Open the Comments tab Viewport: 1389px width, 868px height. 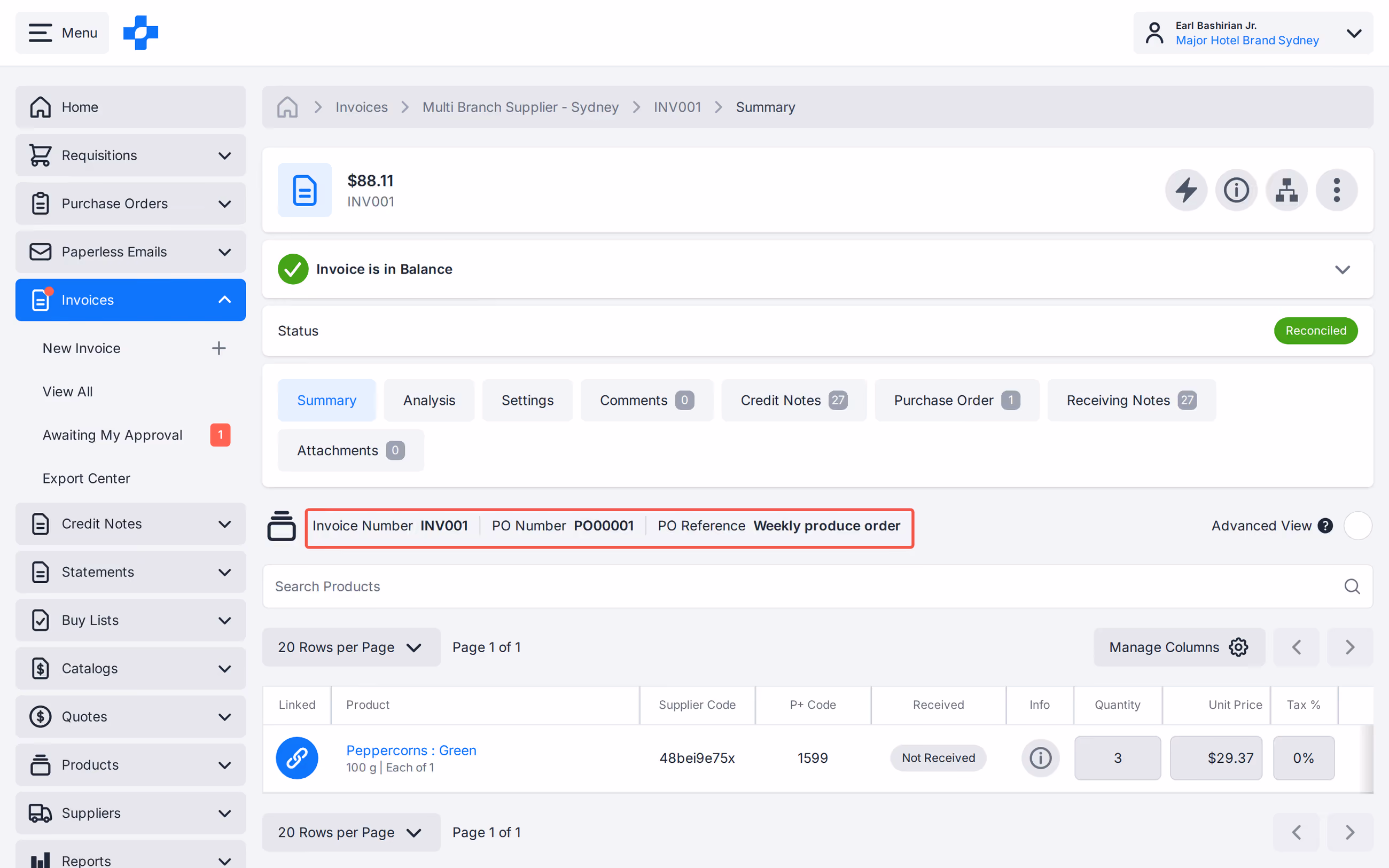click(647, 400)
